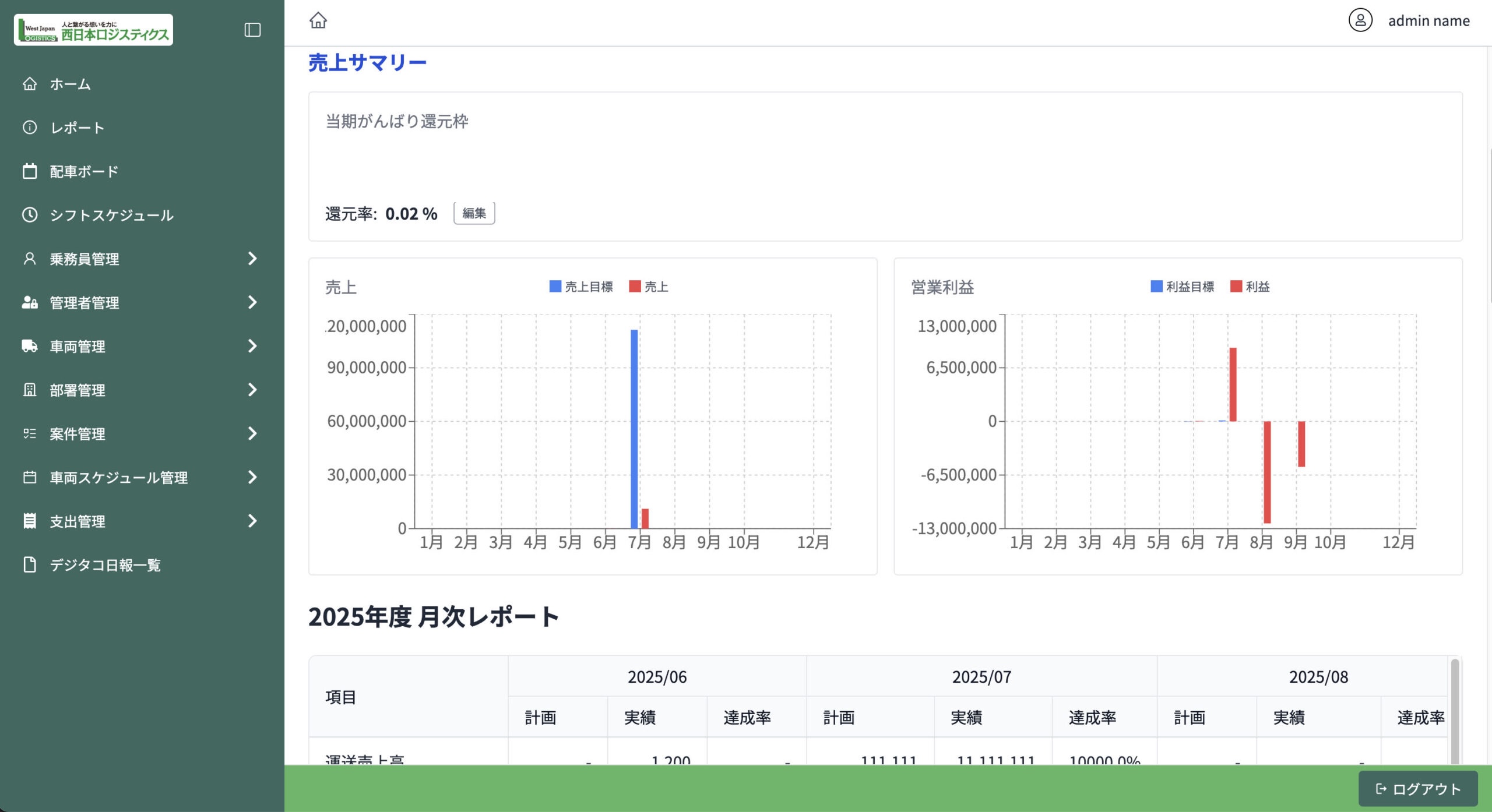Expand the 案件管理 submenu arrow
The height and width of the screenshot is (812, 1492).
(x=252, y=433)
